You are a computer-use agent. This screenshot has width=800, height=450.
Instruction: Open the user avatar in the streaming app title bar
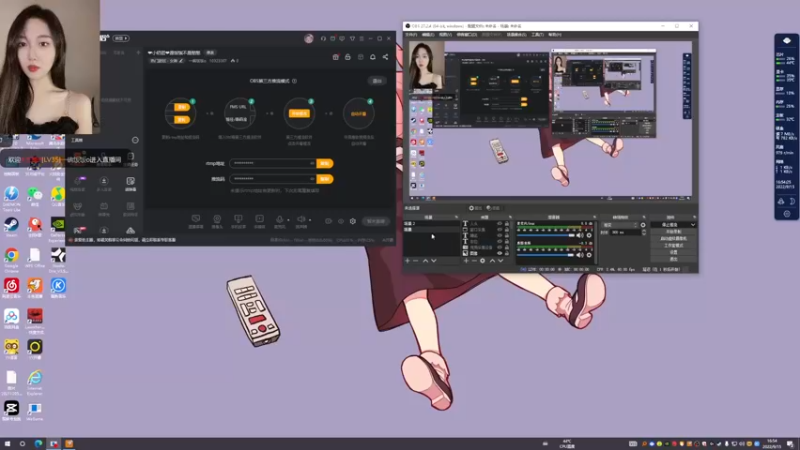pyautogui.click(x=309, y=38)
